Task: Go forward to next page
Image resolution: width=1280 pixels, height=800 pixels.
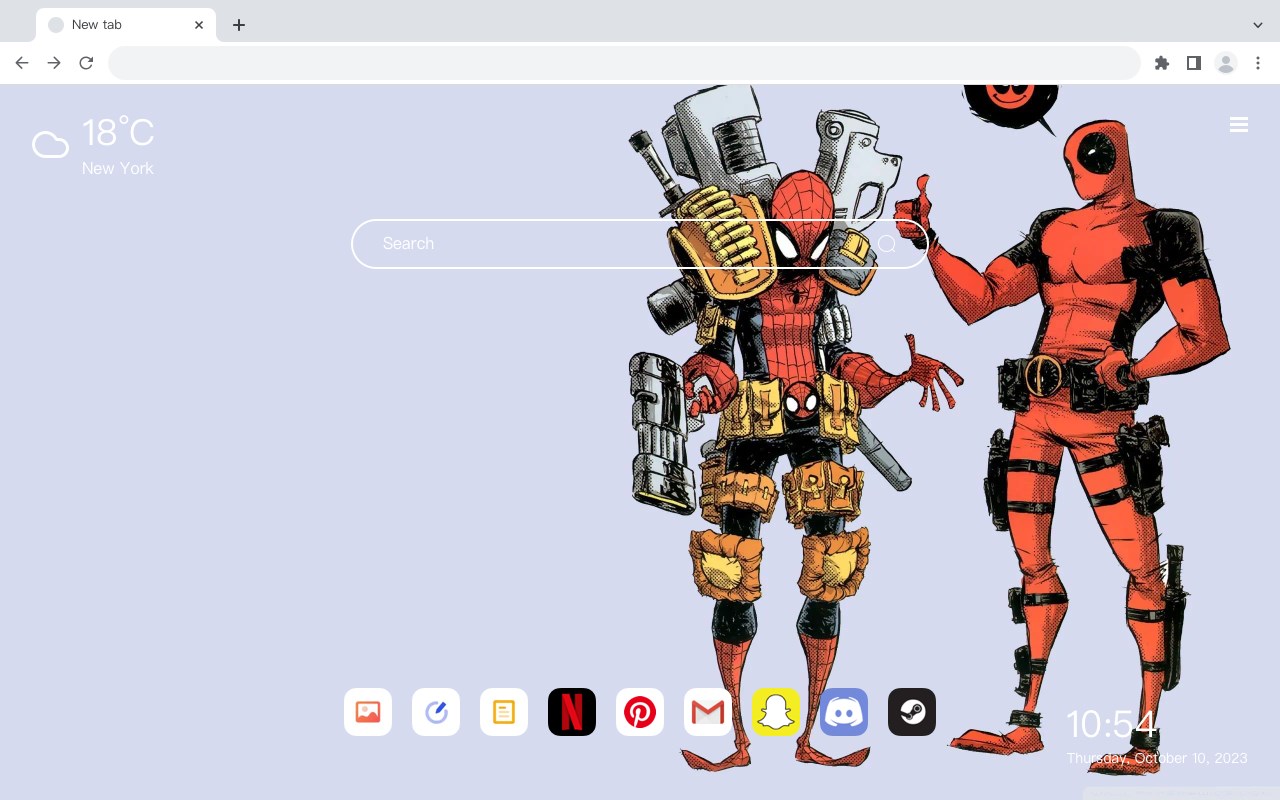Action: (54, 63)
